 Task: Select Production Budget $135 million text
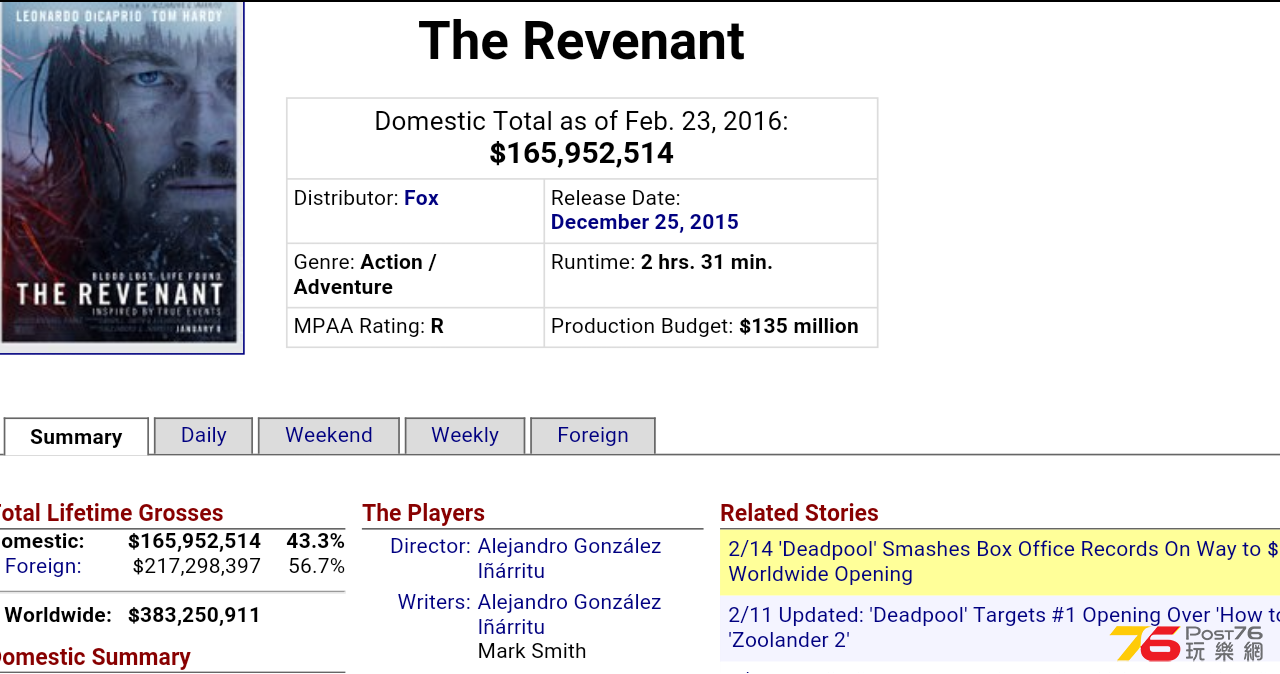coord(704,326)
